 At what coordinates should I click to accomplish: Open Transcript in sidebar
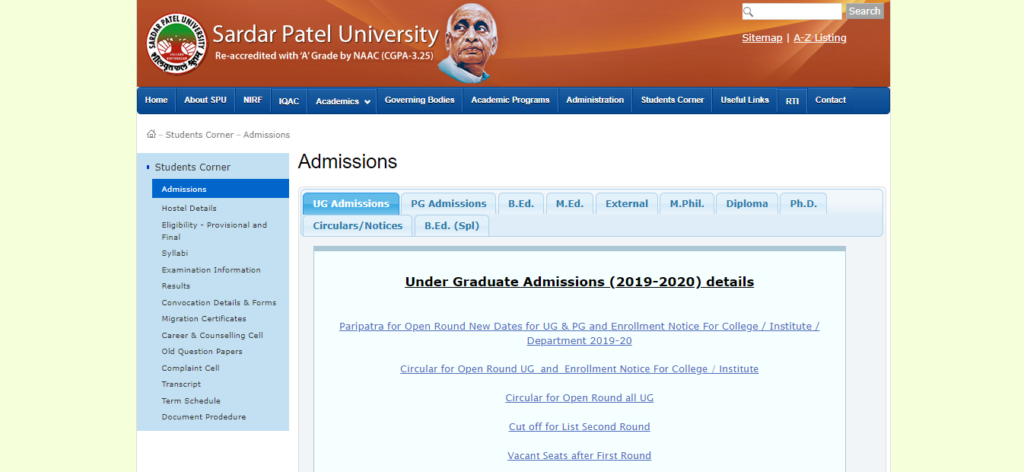181,384
